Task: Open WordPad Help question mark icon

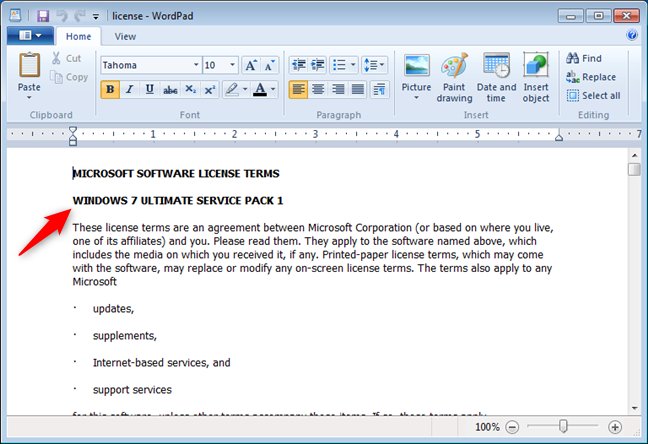Action: pyautogui.click(x=631, y=35)
